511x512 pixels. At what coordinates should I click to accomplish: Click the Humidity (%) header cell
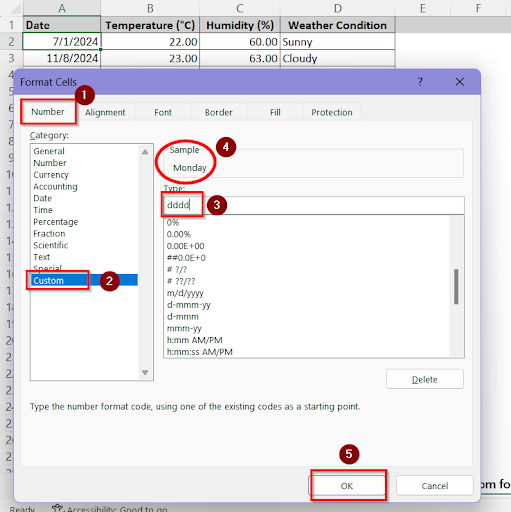(x=240, y=25)
